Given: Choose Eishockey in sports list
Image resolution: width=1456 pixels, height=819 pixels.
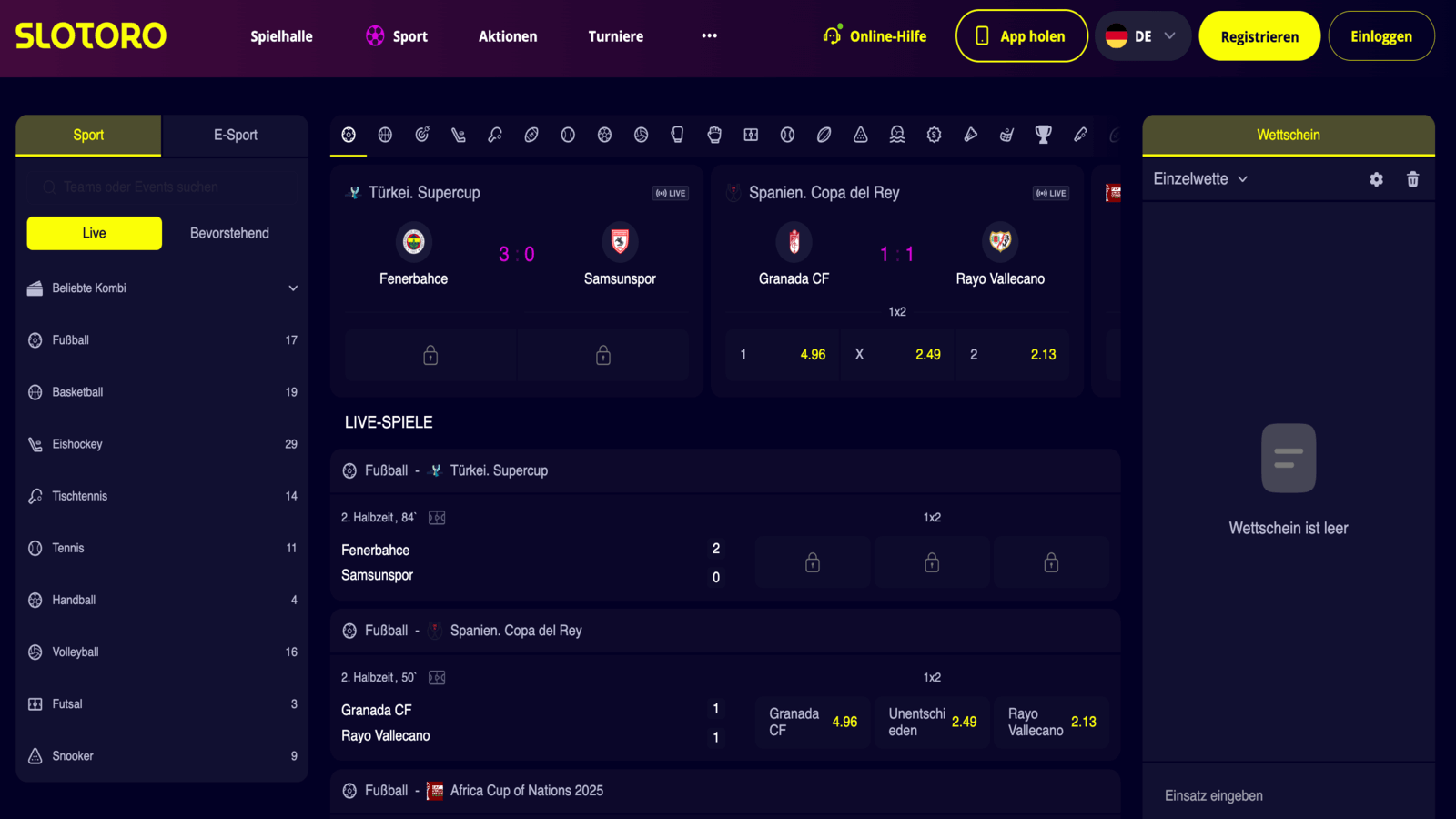Looking at the screenshot, I should pos(162,444).
